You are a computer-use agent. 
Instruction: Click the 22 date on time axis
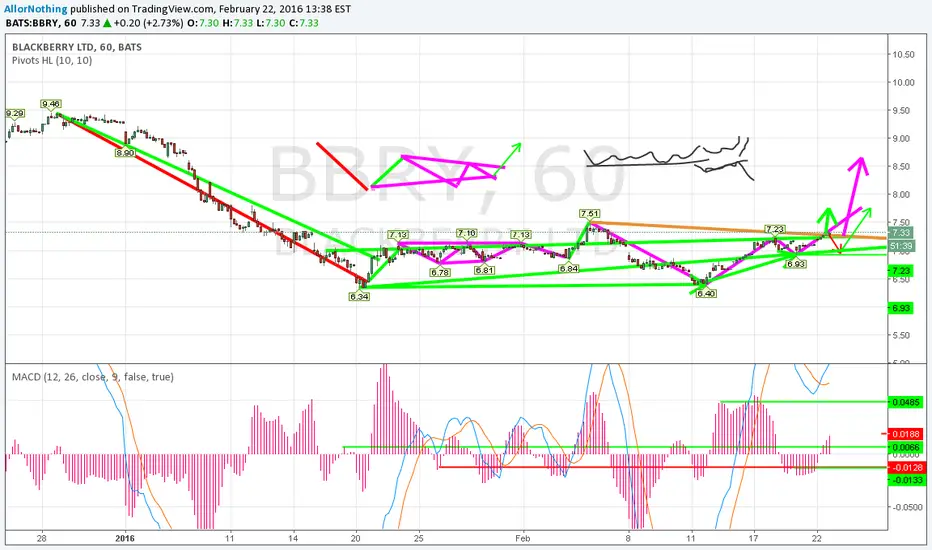[817, 538]
